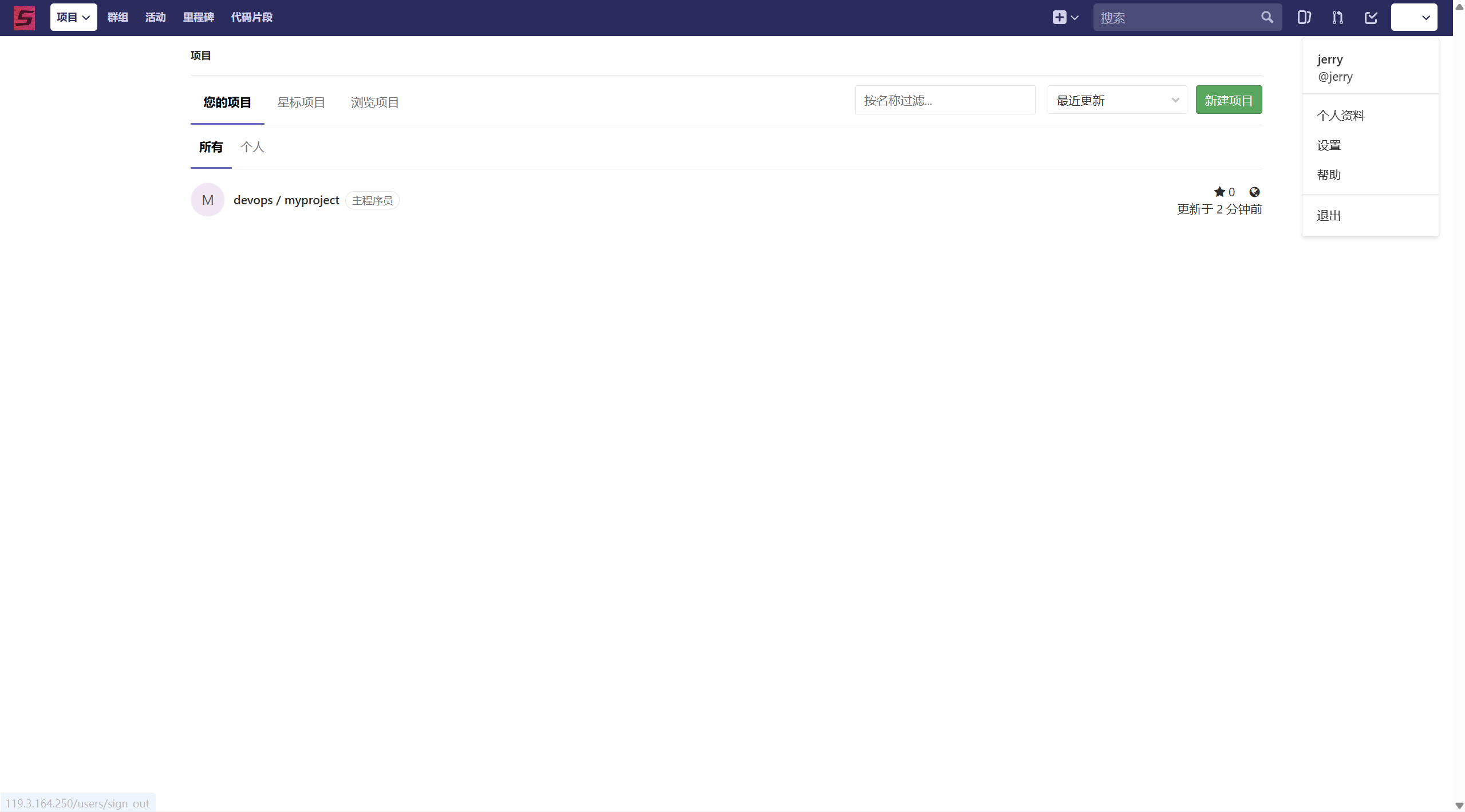
Task: Click the @jerry username in user menu
Action: 1335,77
